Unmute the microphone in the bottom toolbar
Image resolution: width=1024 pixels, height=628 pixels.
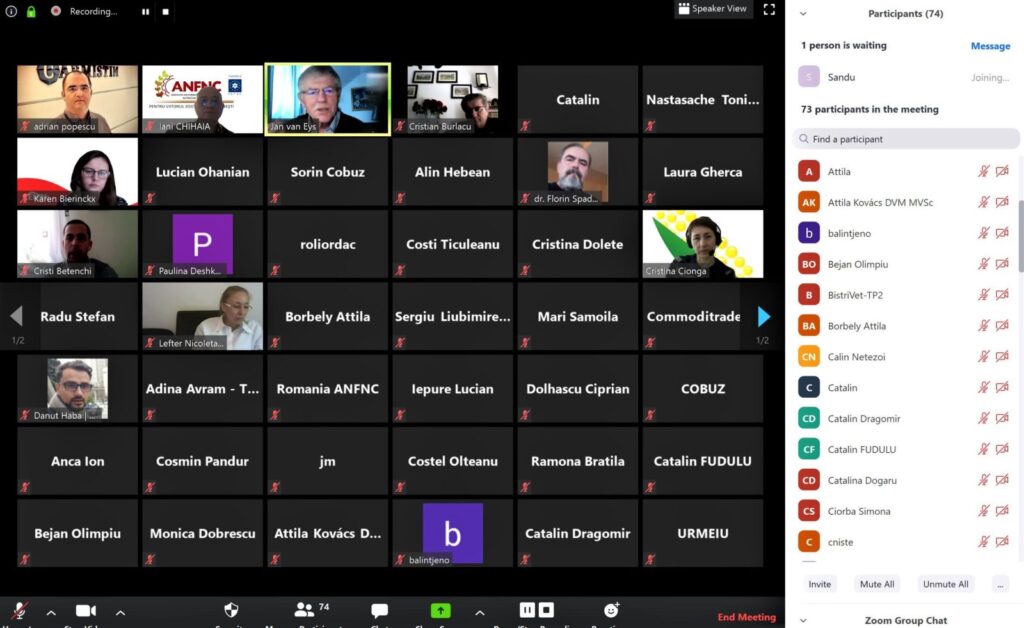tap(19, 611)
